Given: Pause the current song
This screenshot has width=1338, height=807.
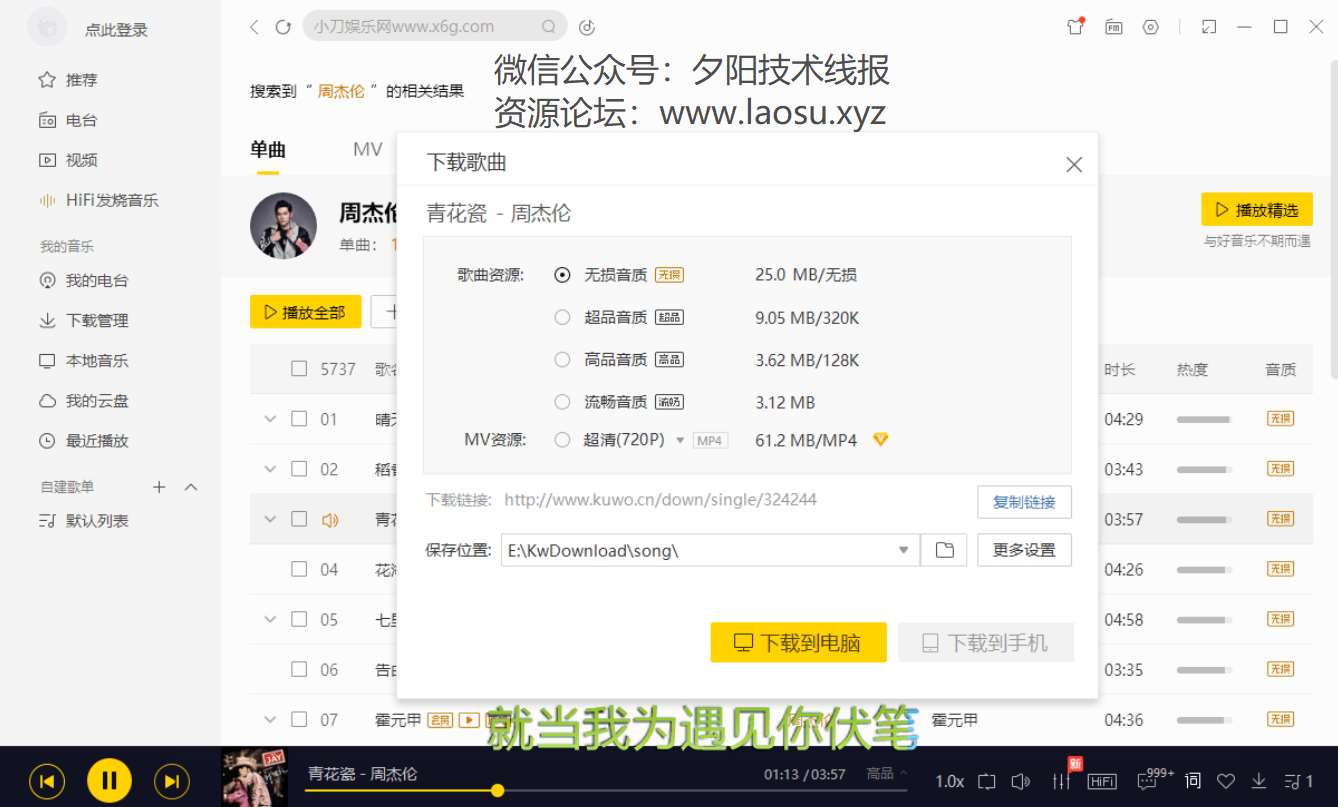Looking at the screenshot, I should pos(109,780).
